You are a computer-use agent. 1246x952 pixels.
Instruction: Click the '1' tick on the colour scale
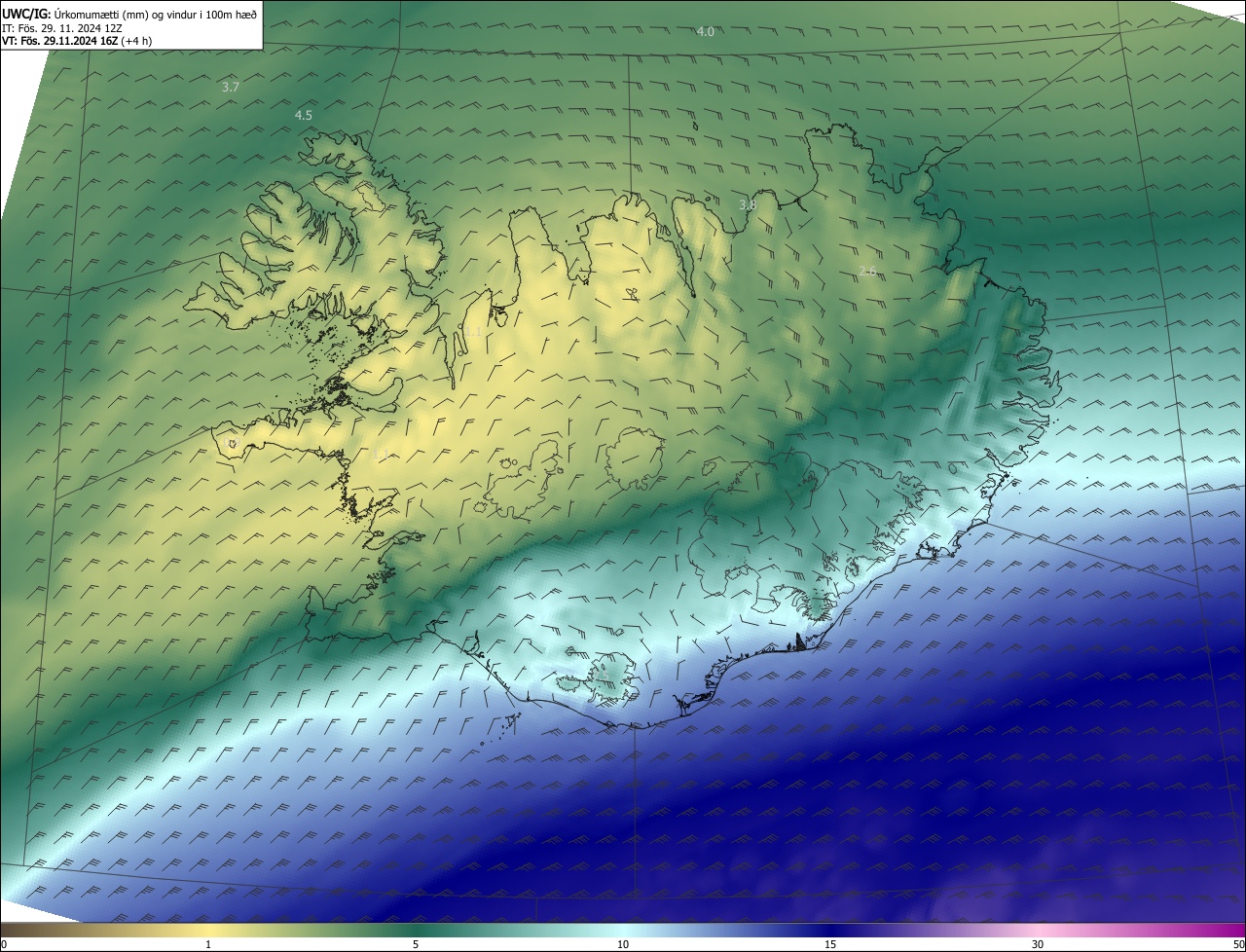[x=208, y=944]
